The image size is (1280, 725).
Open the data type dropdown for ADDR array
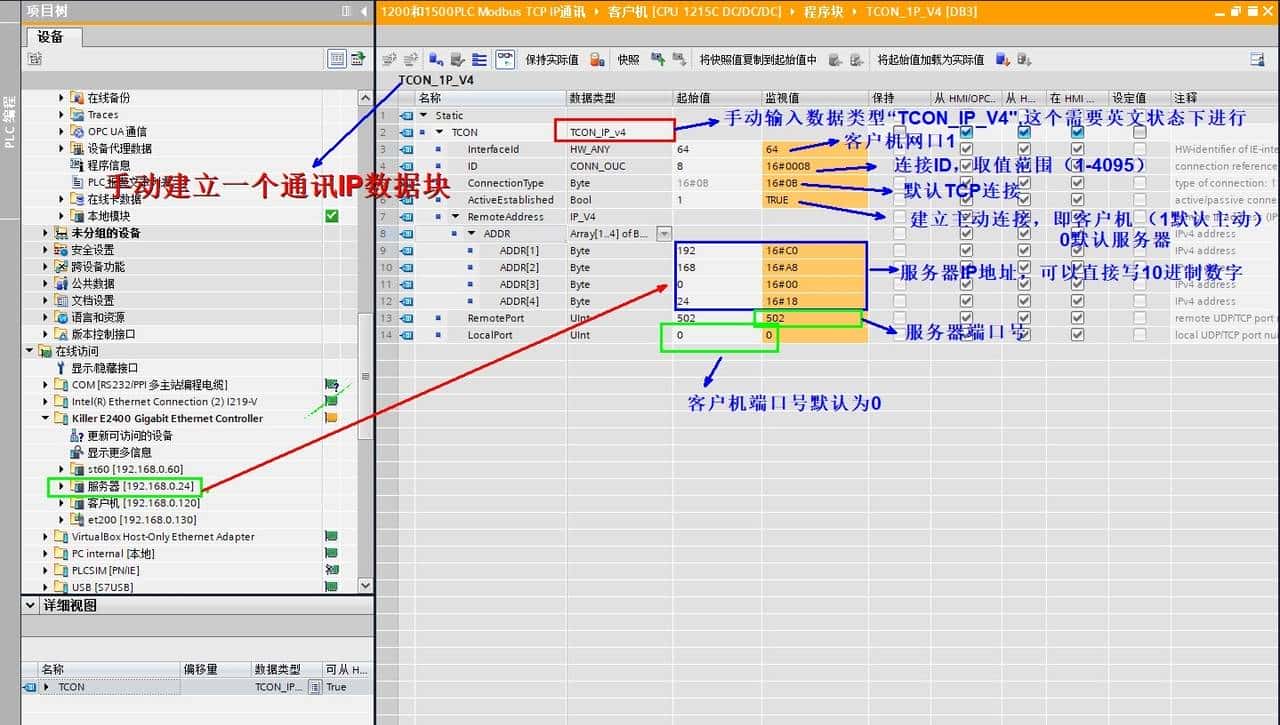662,232
